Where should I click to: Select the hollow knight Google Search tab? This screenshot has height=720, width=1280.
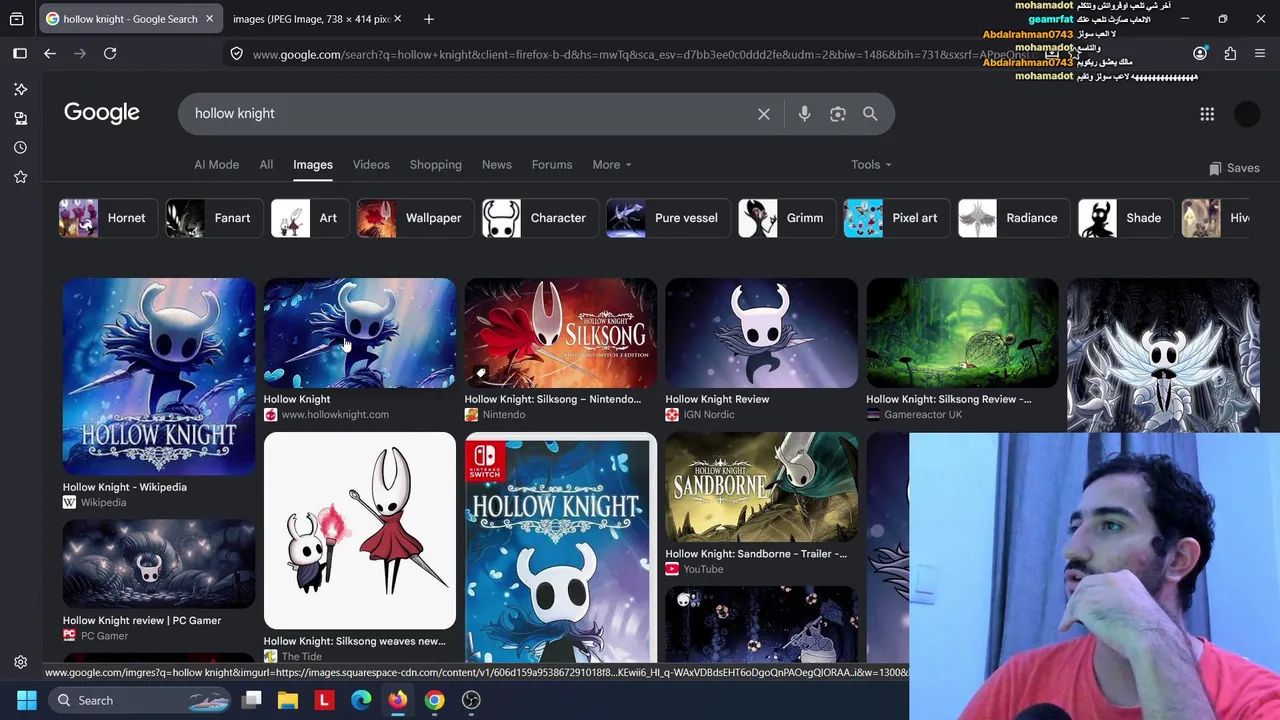130,19
